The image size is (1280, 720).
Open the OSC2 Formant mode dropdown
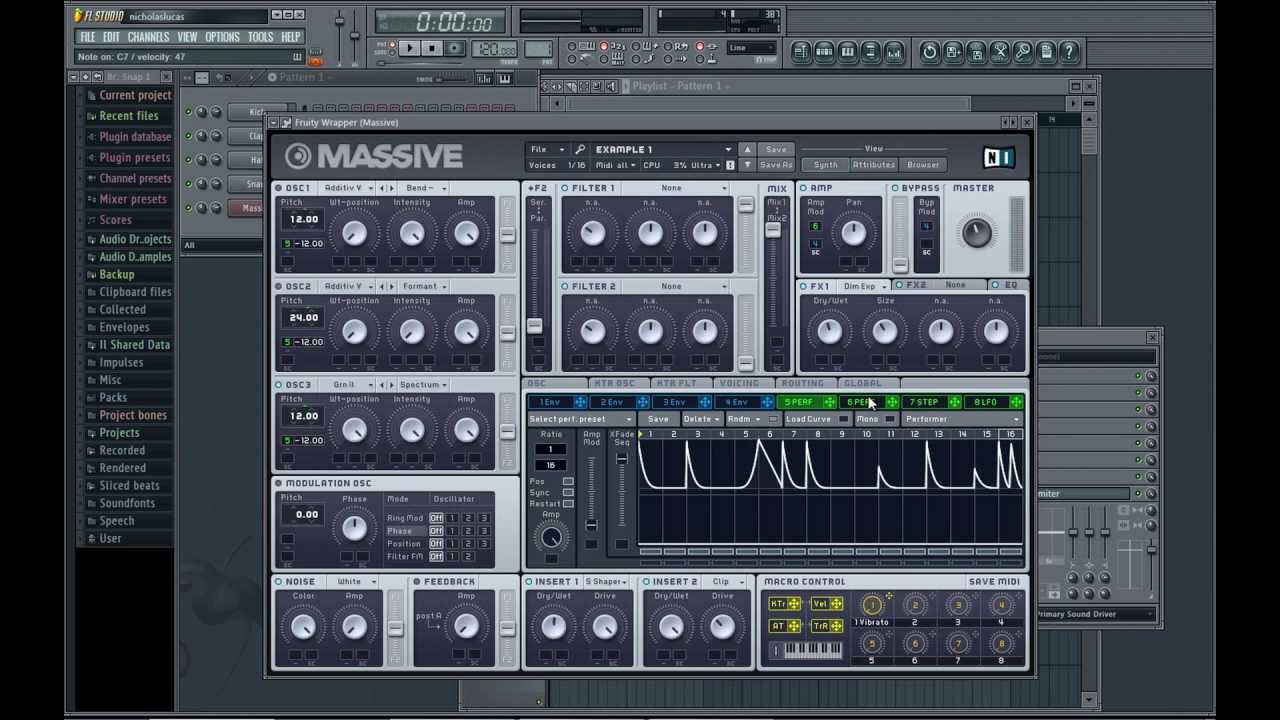click(x=424, y=286)
